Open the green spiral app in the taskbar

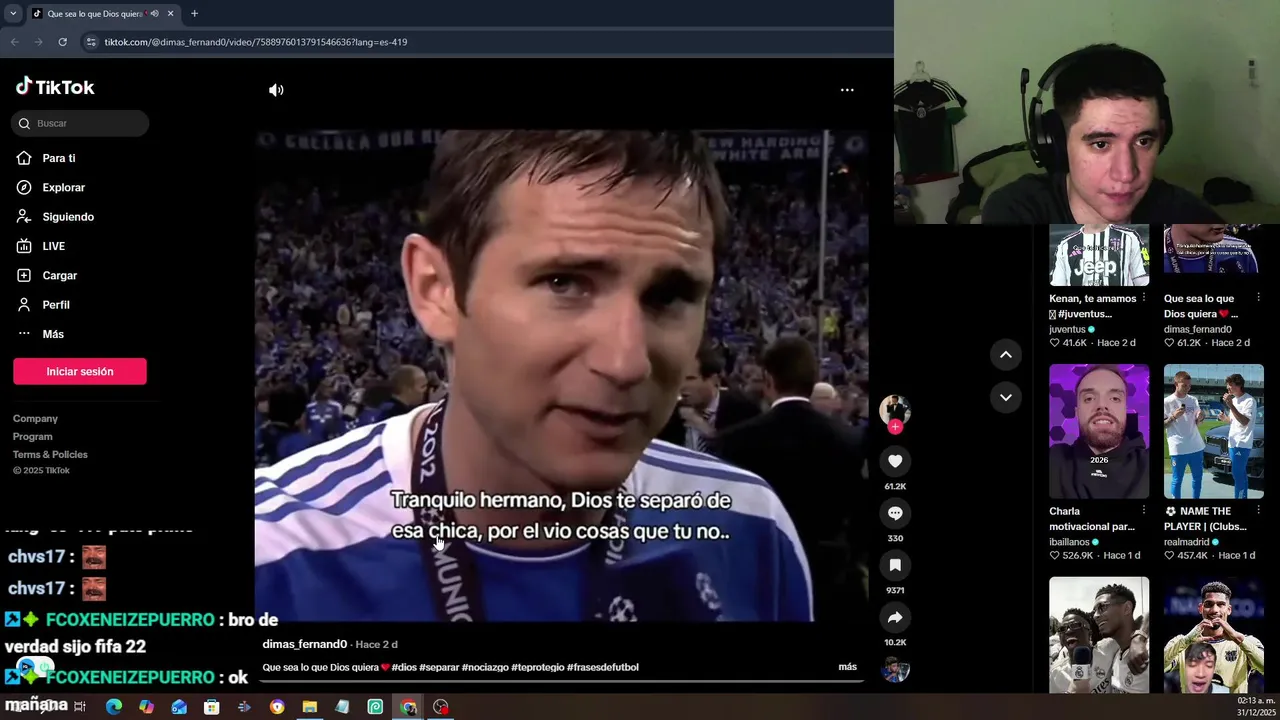pos(375,707)
